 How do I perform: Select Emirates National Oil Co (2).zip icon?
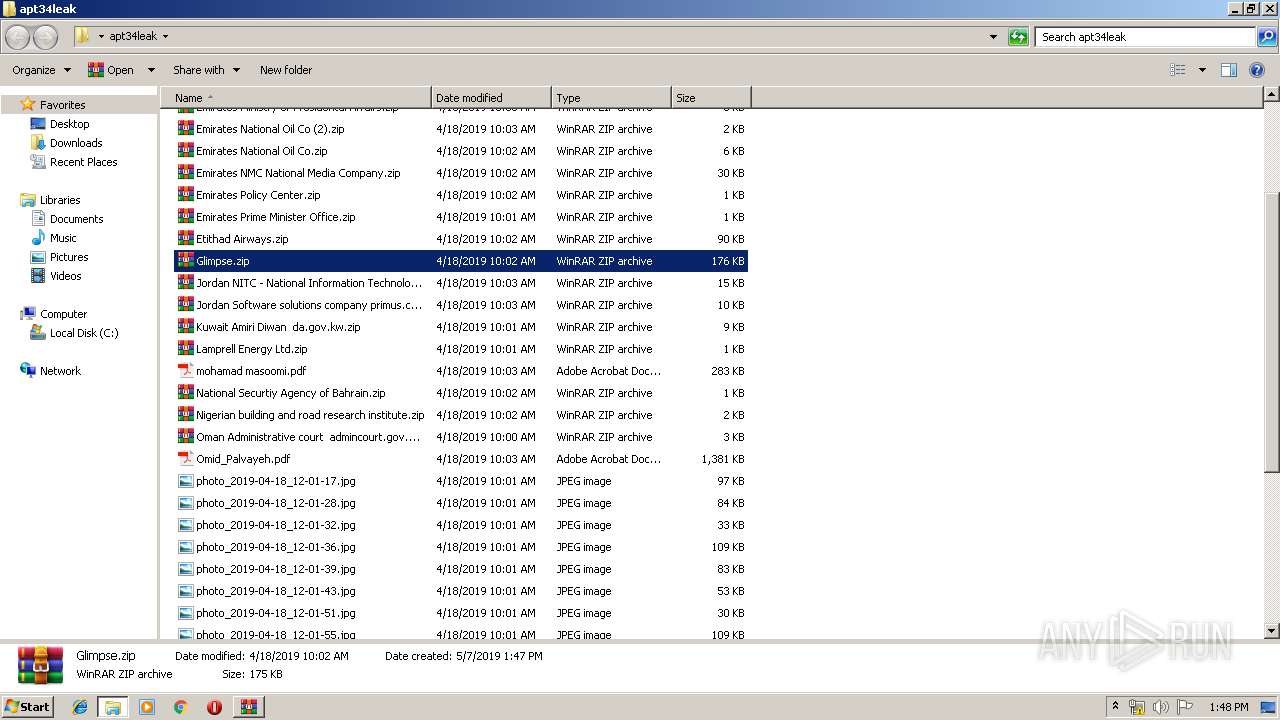tap(186, 129)
